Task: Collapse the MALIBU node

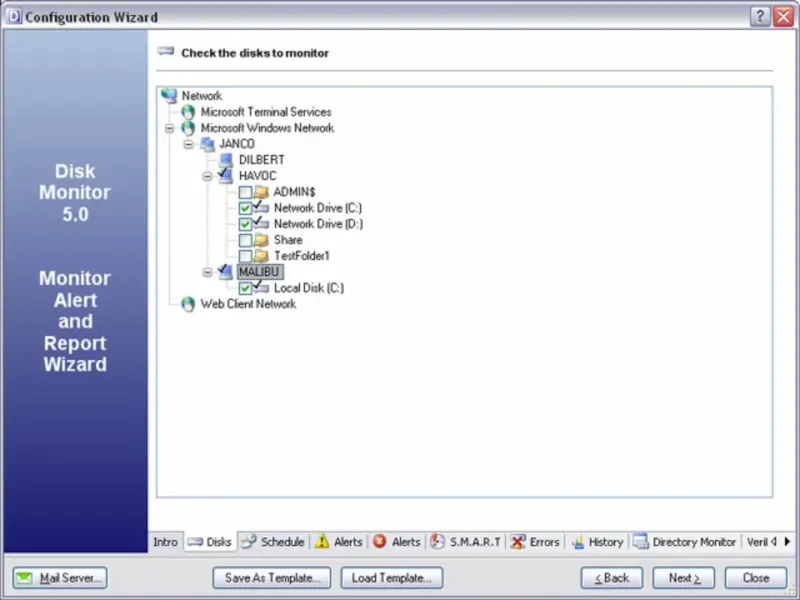Action: (207, 272)
